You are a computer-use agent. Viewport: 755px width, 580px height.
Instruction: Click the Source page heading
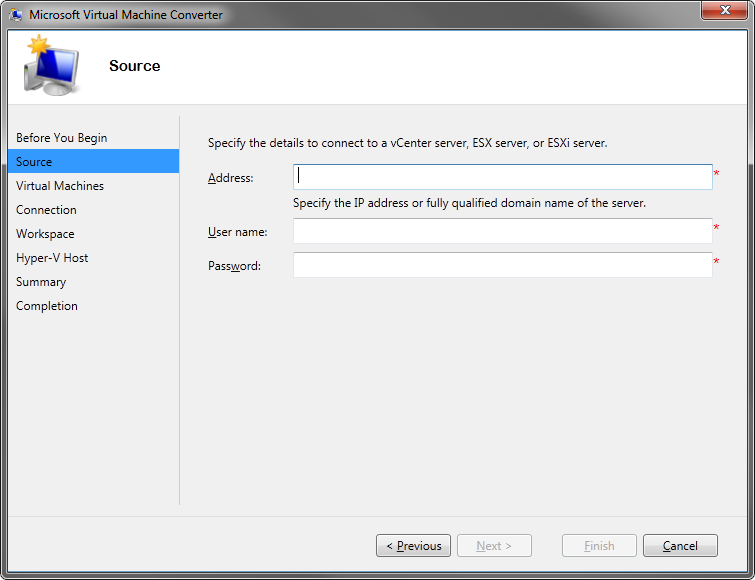[134, 66]
